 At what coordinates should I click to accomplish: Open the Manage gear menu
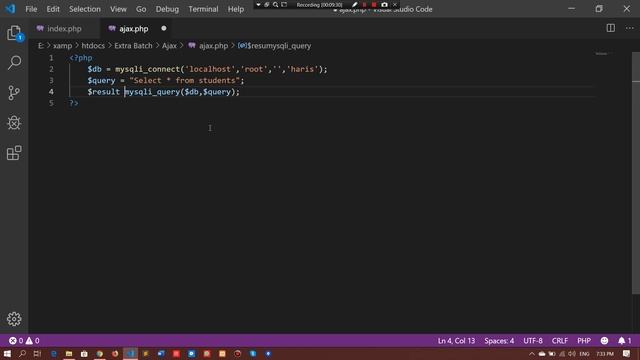point(14,319)
